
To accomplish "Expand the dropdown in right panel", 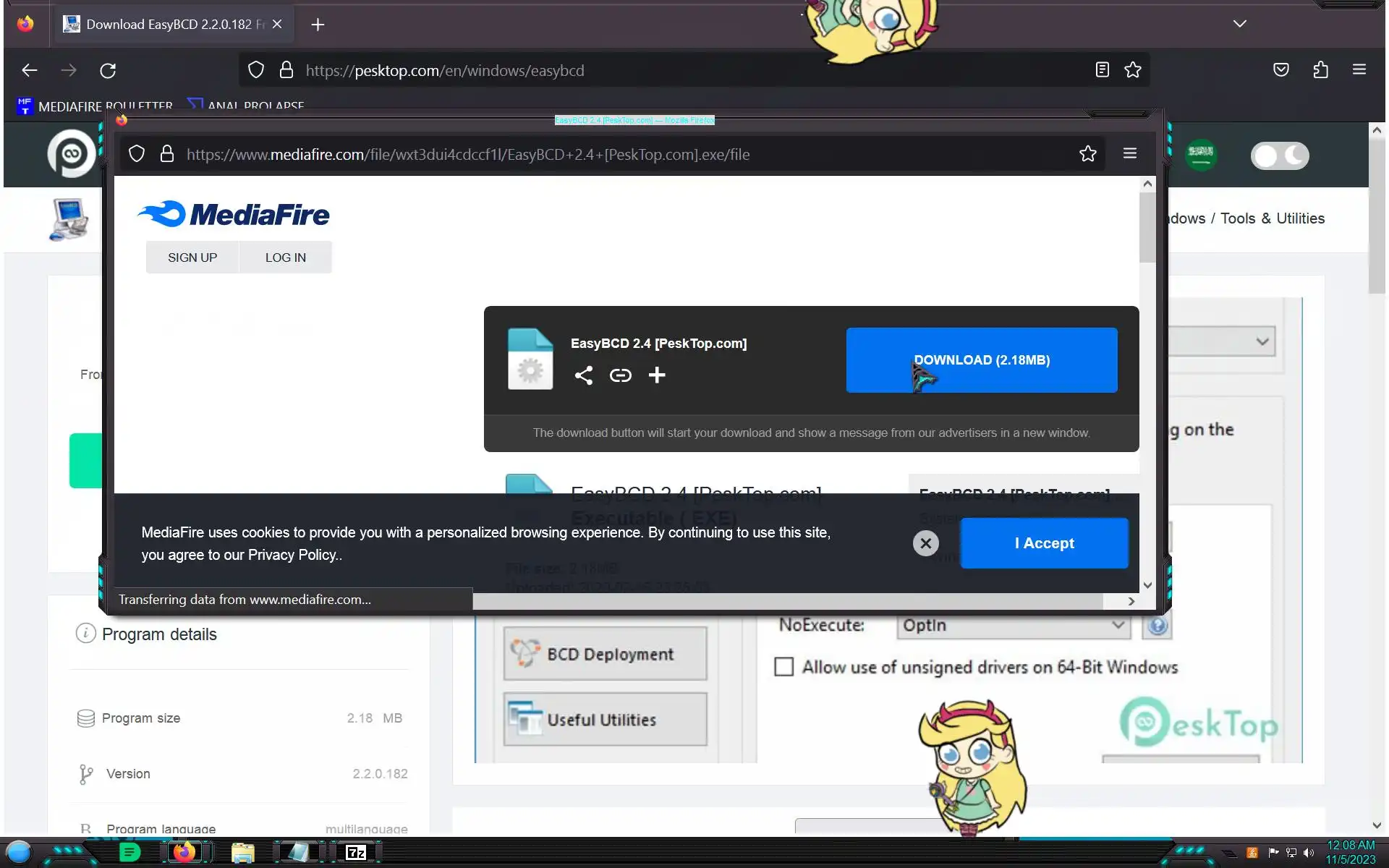I will pos(1262,341).
